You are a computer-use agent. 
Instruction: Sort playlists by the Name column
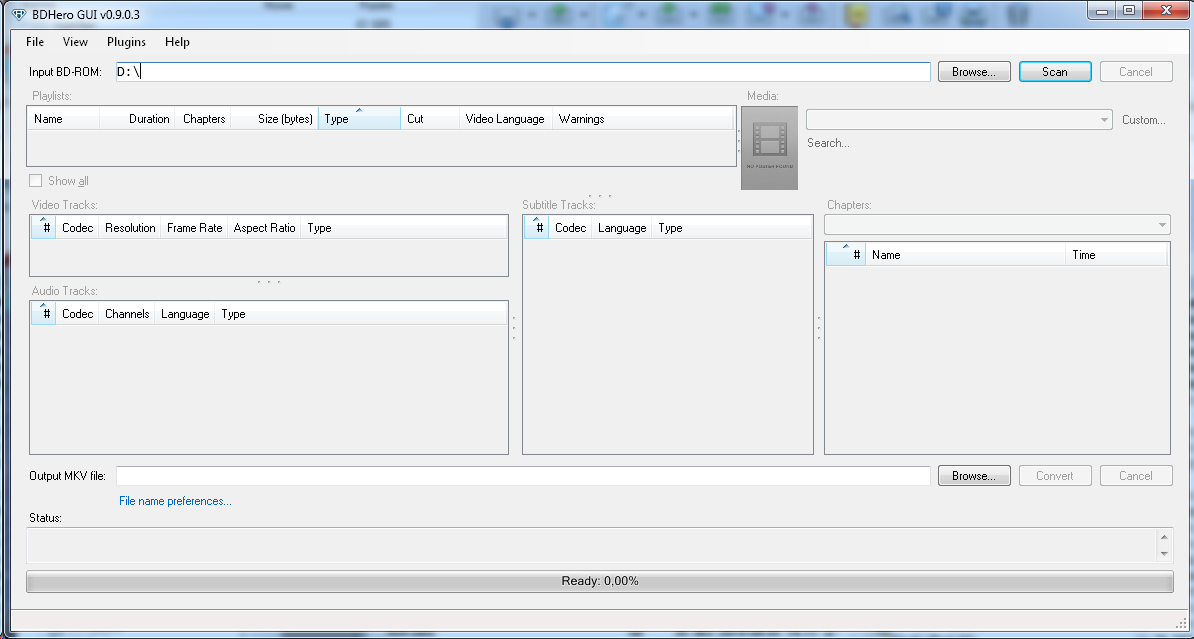pos(63,119)
